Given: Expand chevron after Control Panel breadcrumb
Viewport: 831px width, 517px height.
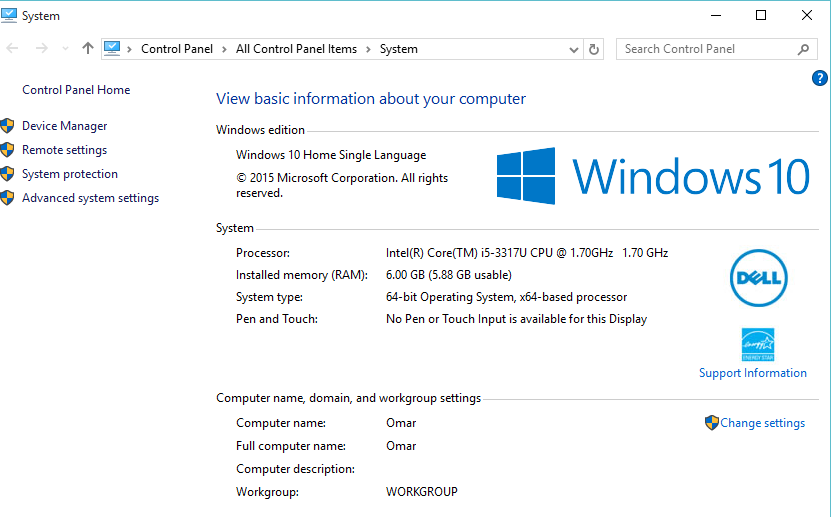Looking at the screenshot, I should pyautogui.click(x=224, y=49).
